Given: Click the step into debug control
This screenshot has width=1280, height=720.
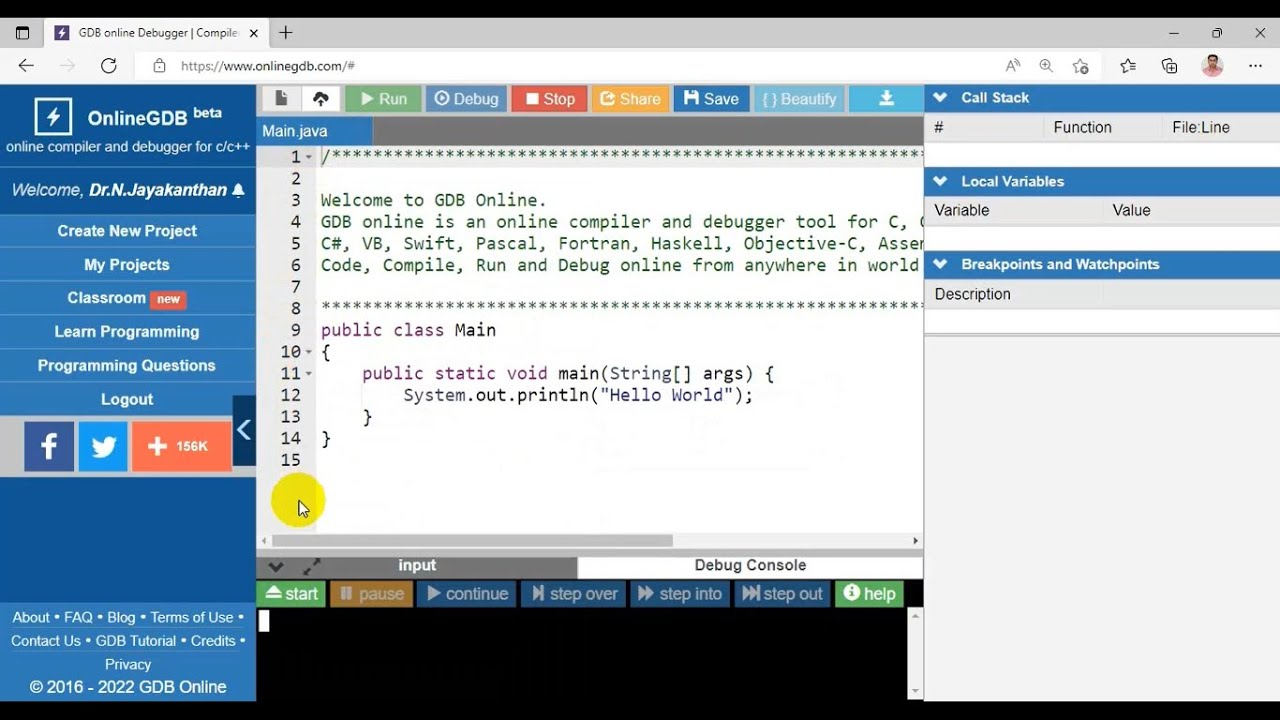Looking at the screenshot, I should click(x=680, y=593).
